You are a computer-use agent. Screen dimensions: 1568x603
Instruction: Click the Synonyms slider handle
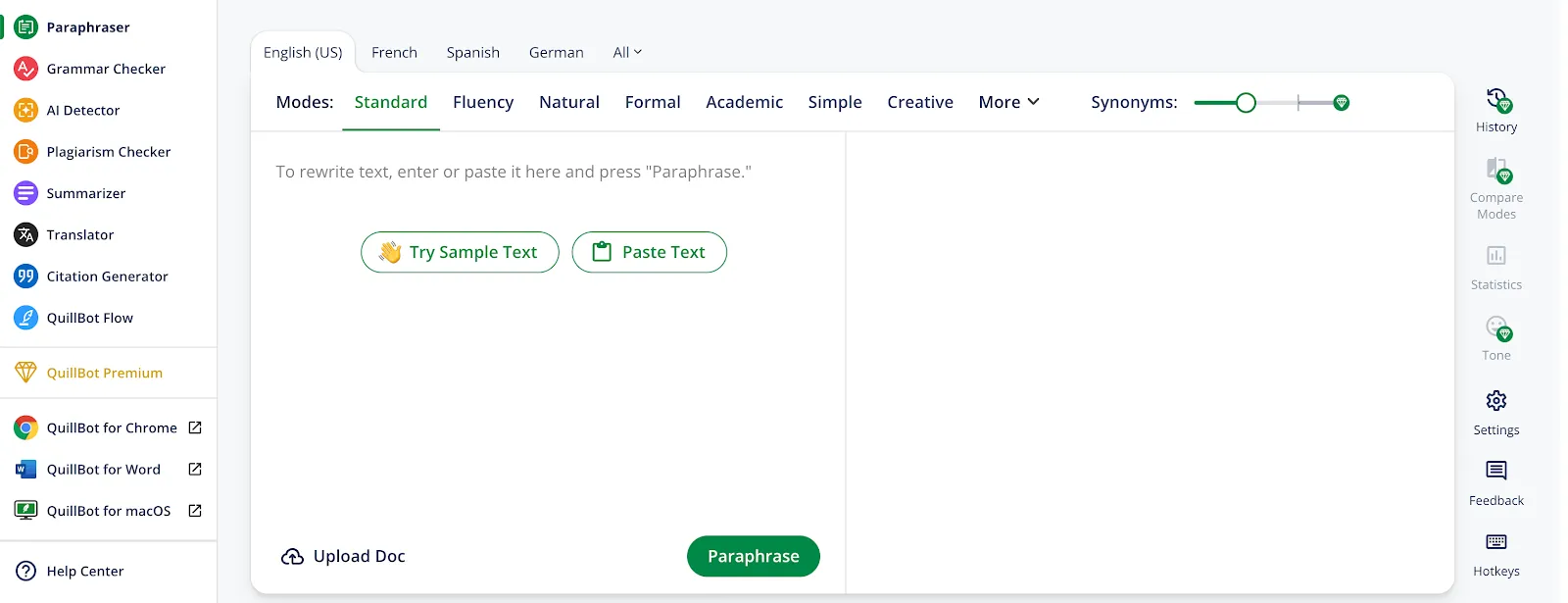coord(1246,103)
